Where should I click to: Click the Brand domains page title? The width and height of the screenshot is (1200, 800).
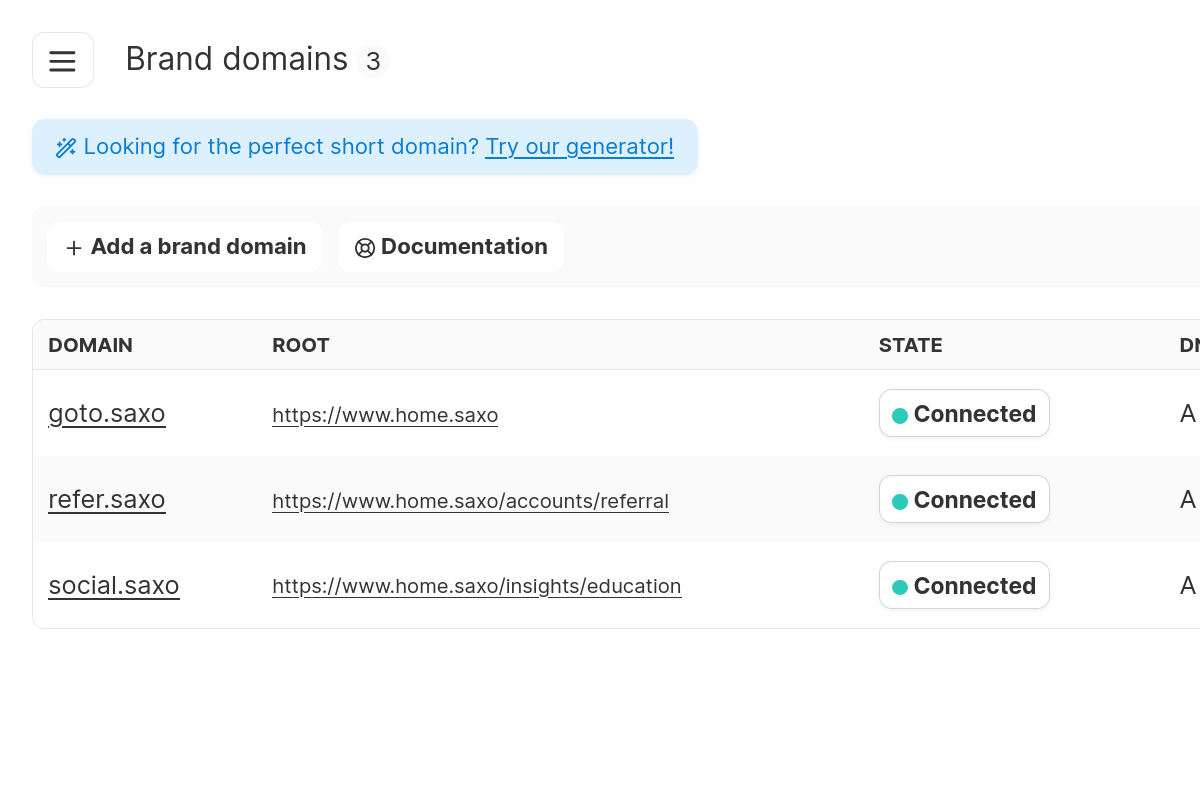tap(237, 59)
